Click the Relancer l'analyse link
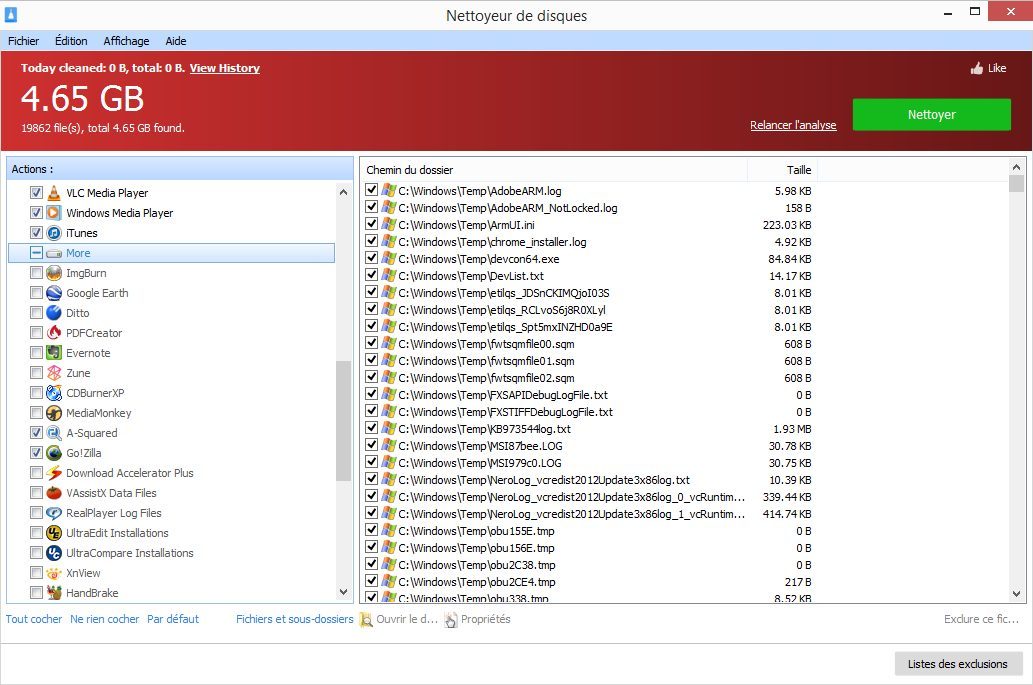 pos(792,125)
